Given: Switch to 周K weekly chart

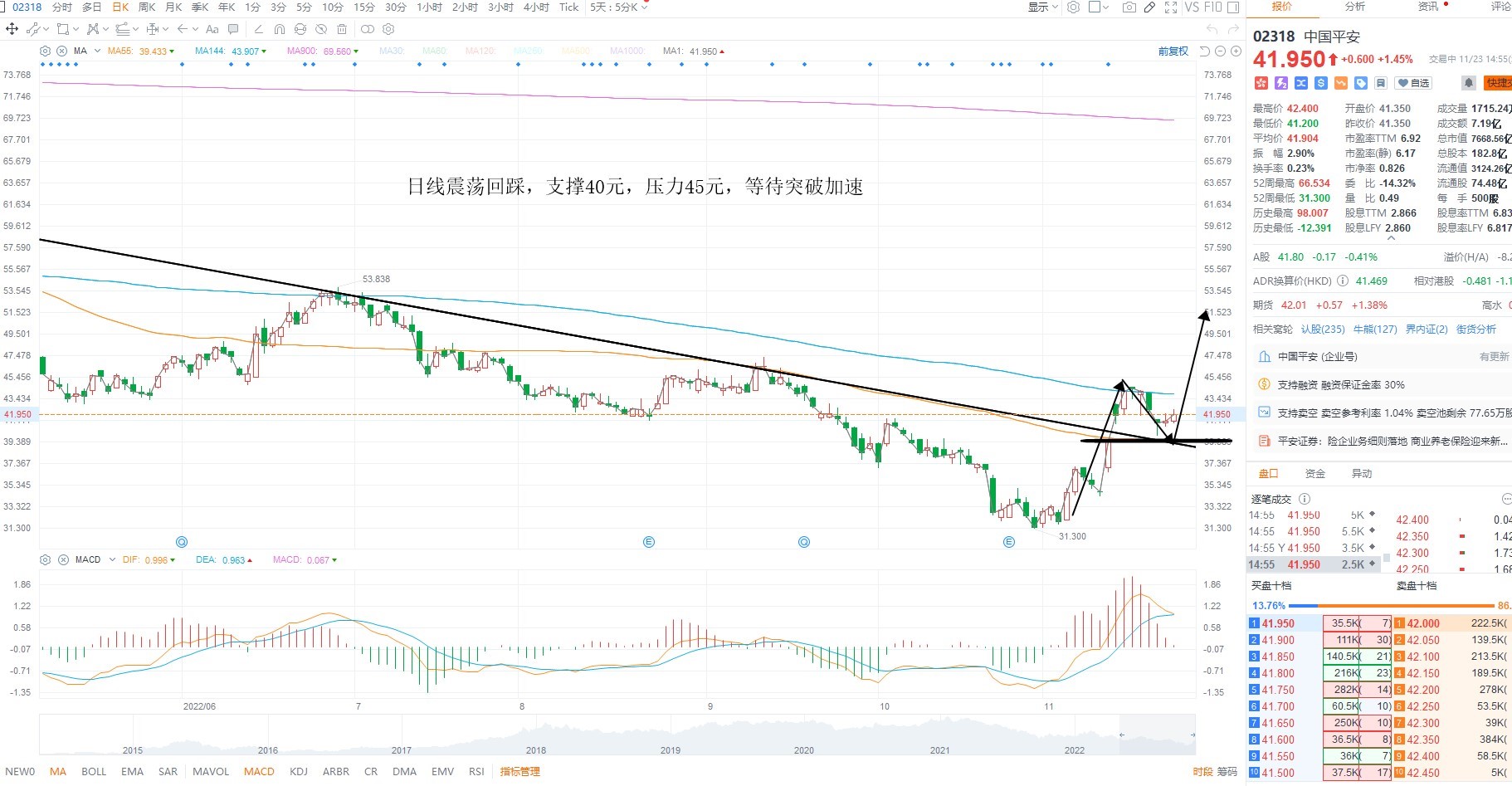Looking at the screenshot, I should pyautogui.click(x=147, y=7).
